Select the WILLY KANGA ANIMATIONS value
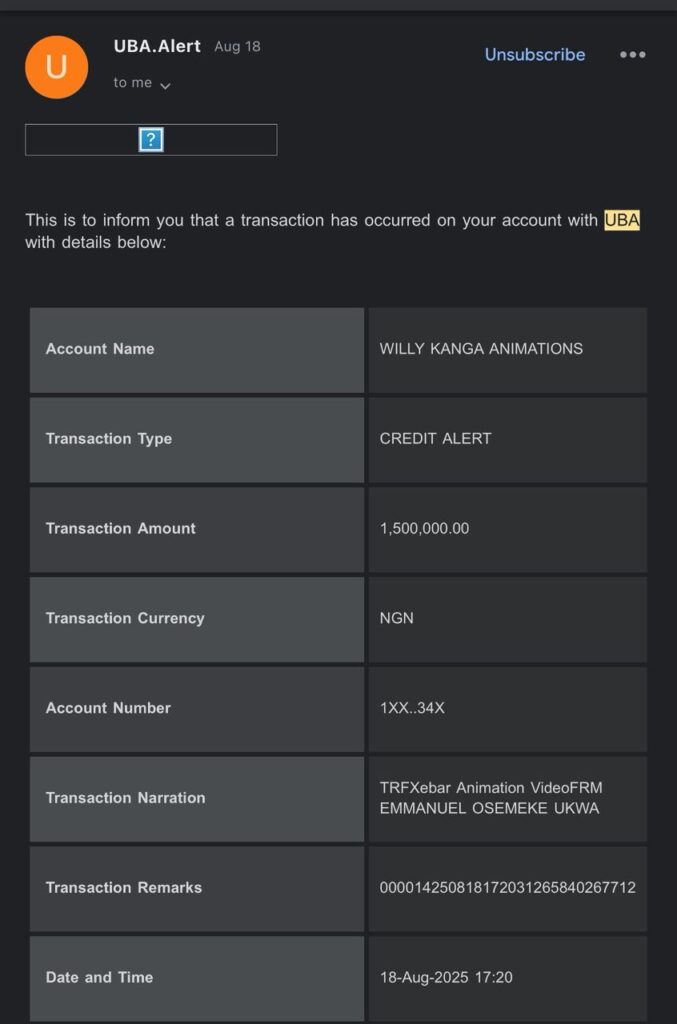The height and width of the screenshot is (1024, 677). [481, 349]
